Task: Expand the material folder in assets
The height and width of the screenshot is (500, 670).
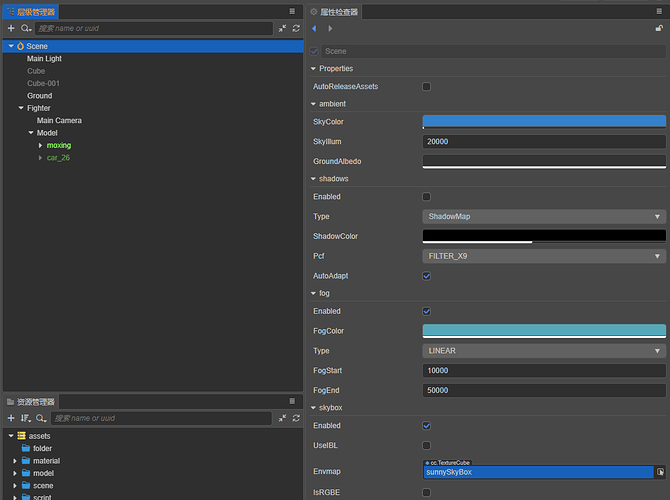Action: (x=15, y=461)
